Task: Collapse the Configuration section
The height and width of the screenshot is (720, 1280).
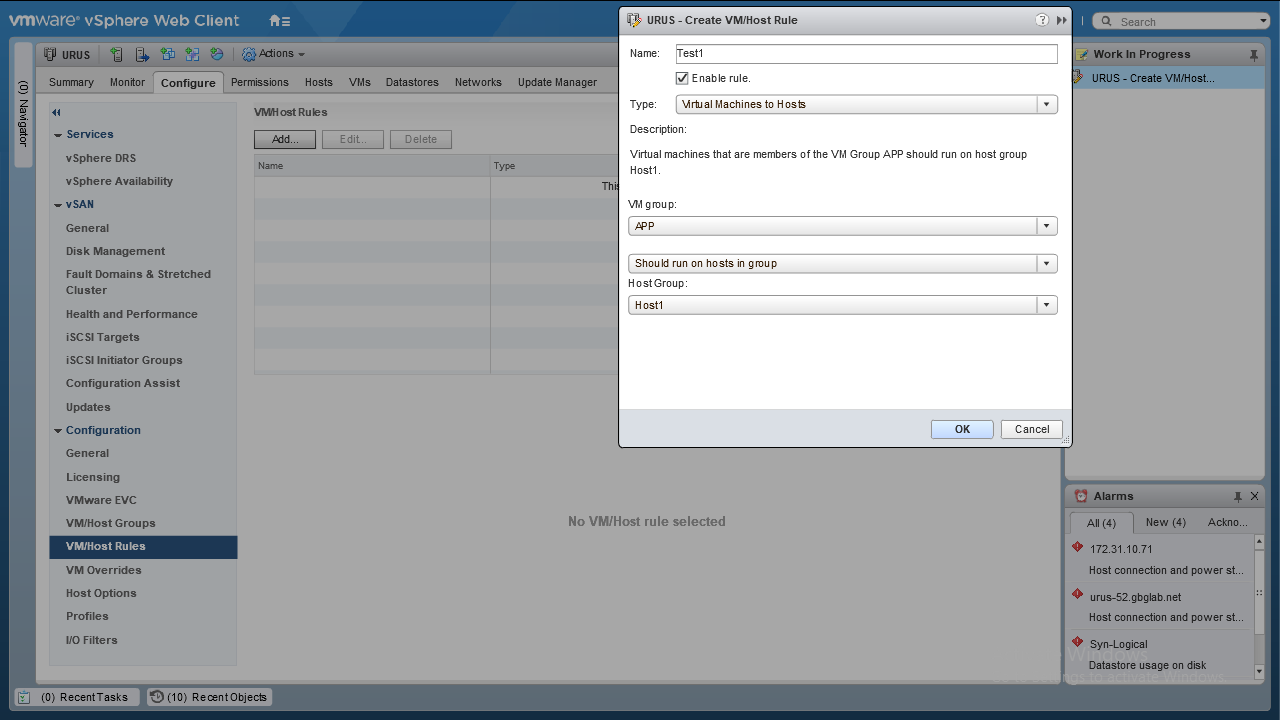Action: coord(58,431)
